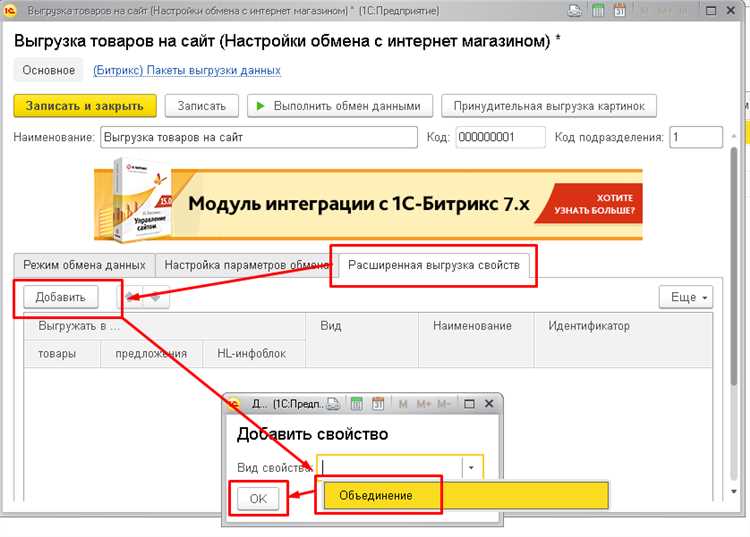Click the товары column header
The height and width of the screenshot is (537, 750).
[62, 354]
